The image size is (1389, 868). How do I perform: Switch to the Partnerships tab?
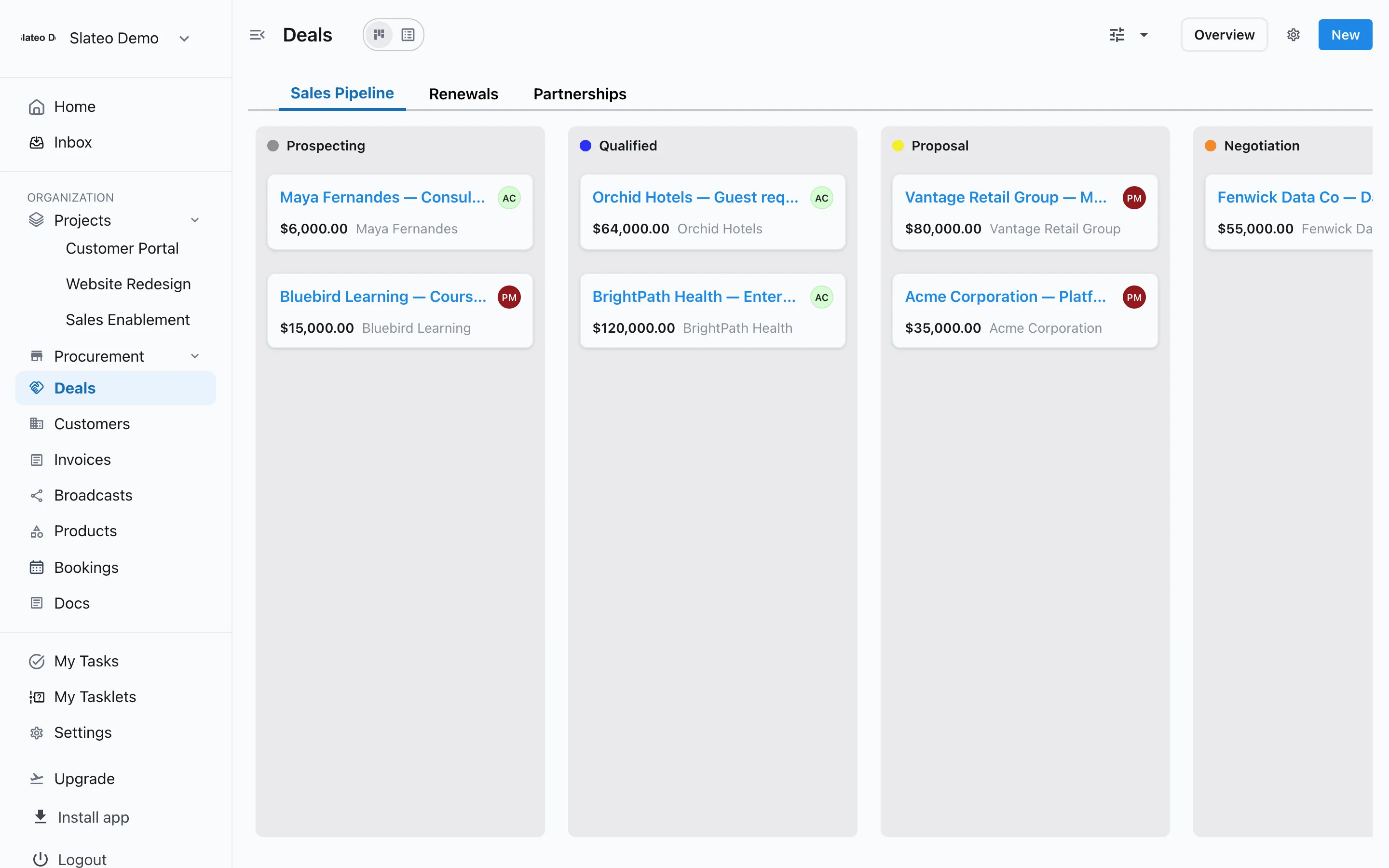pos(580,94)
